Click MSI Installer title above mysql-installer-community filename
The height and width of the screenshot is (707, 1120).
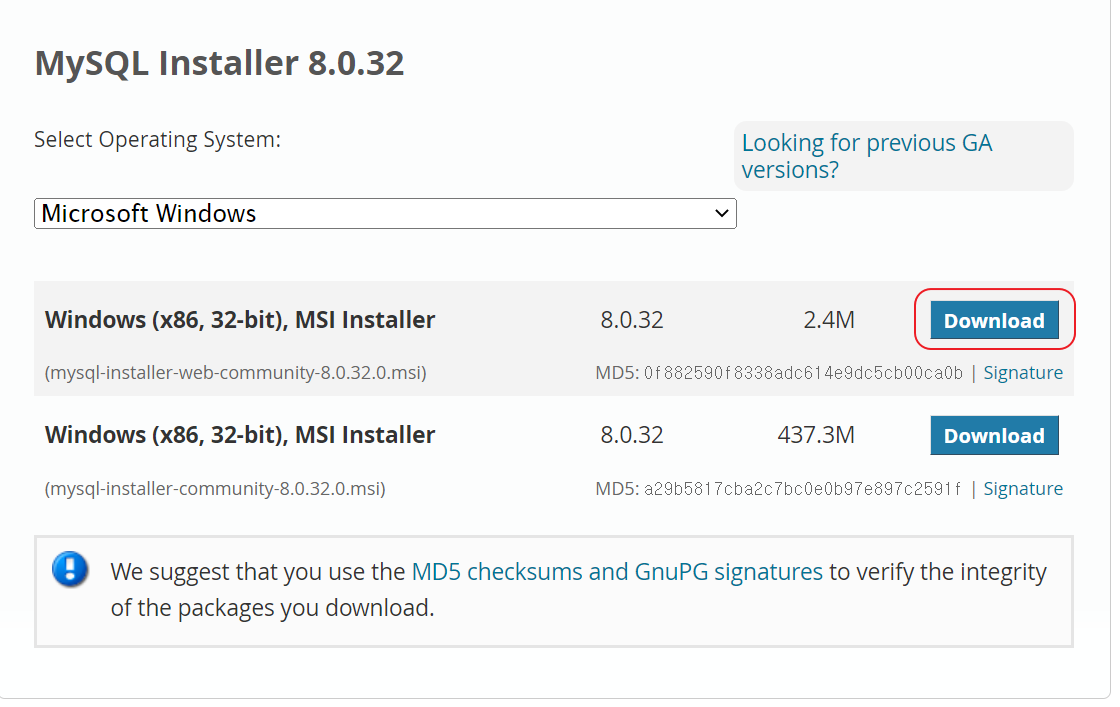pyautogui.click(x=240, y=435)
